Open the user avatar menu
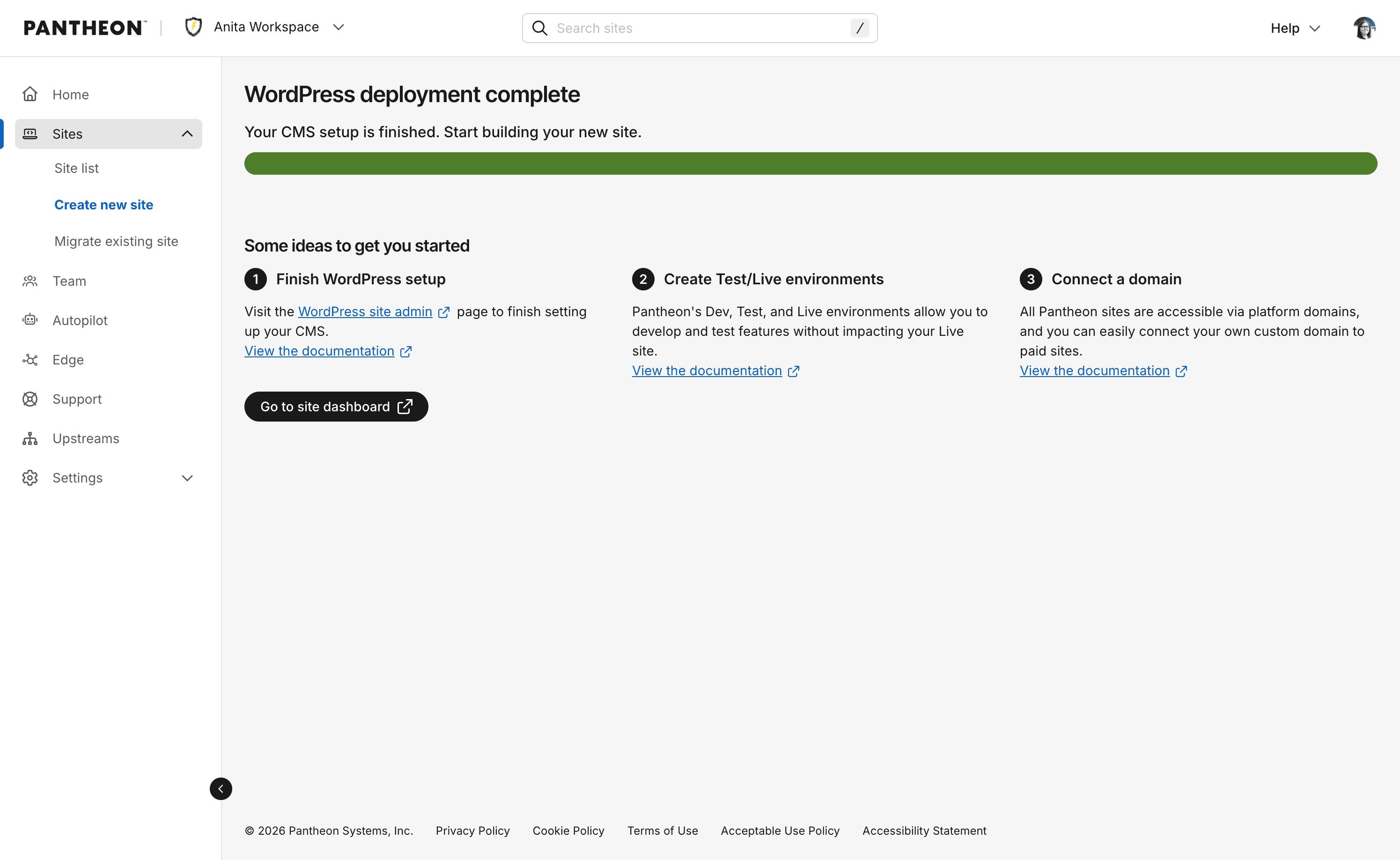 1364,28
